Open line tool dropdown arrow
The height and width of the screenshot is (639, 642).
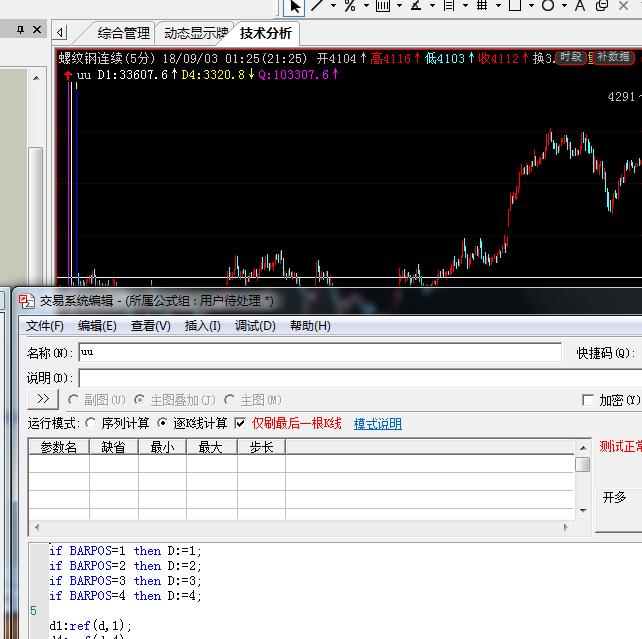pyautogui.click(x=333, y=6)
